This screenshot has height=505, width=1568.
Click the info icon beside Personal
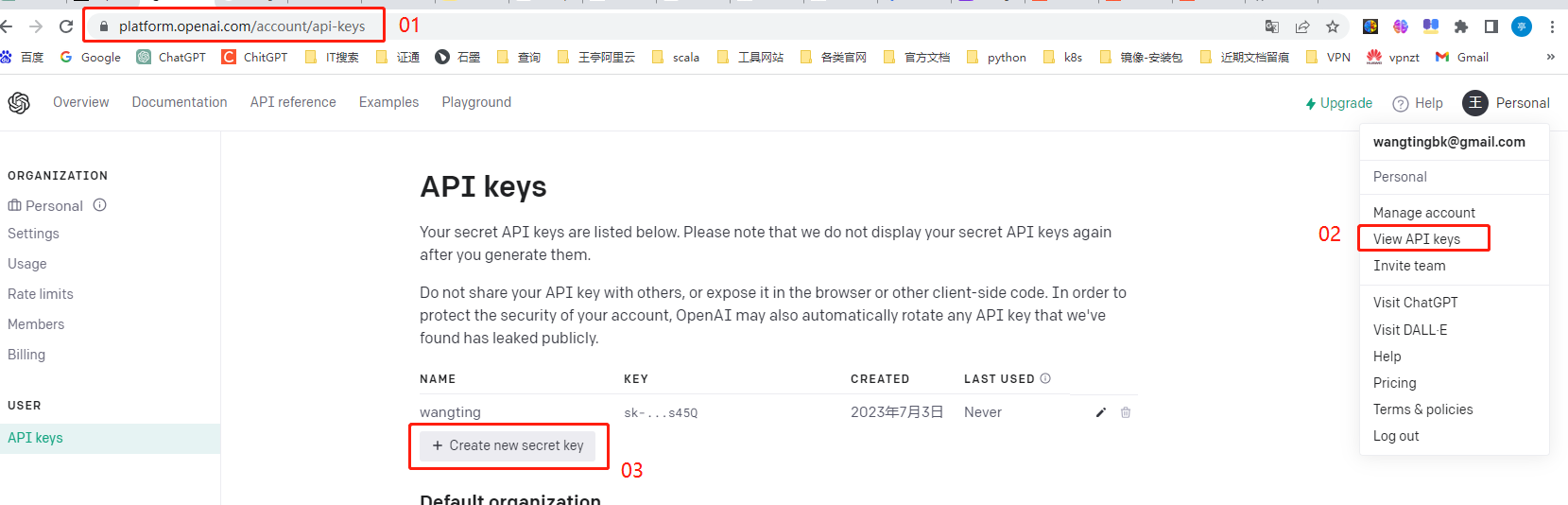point(100,204)
